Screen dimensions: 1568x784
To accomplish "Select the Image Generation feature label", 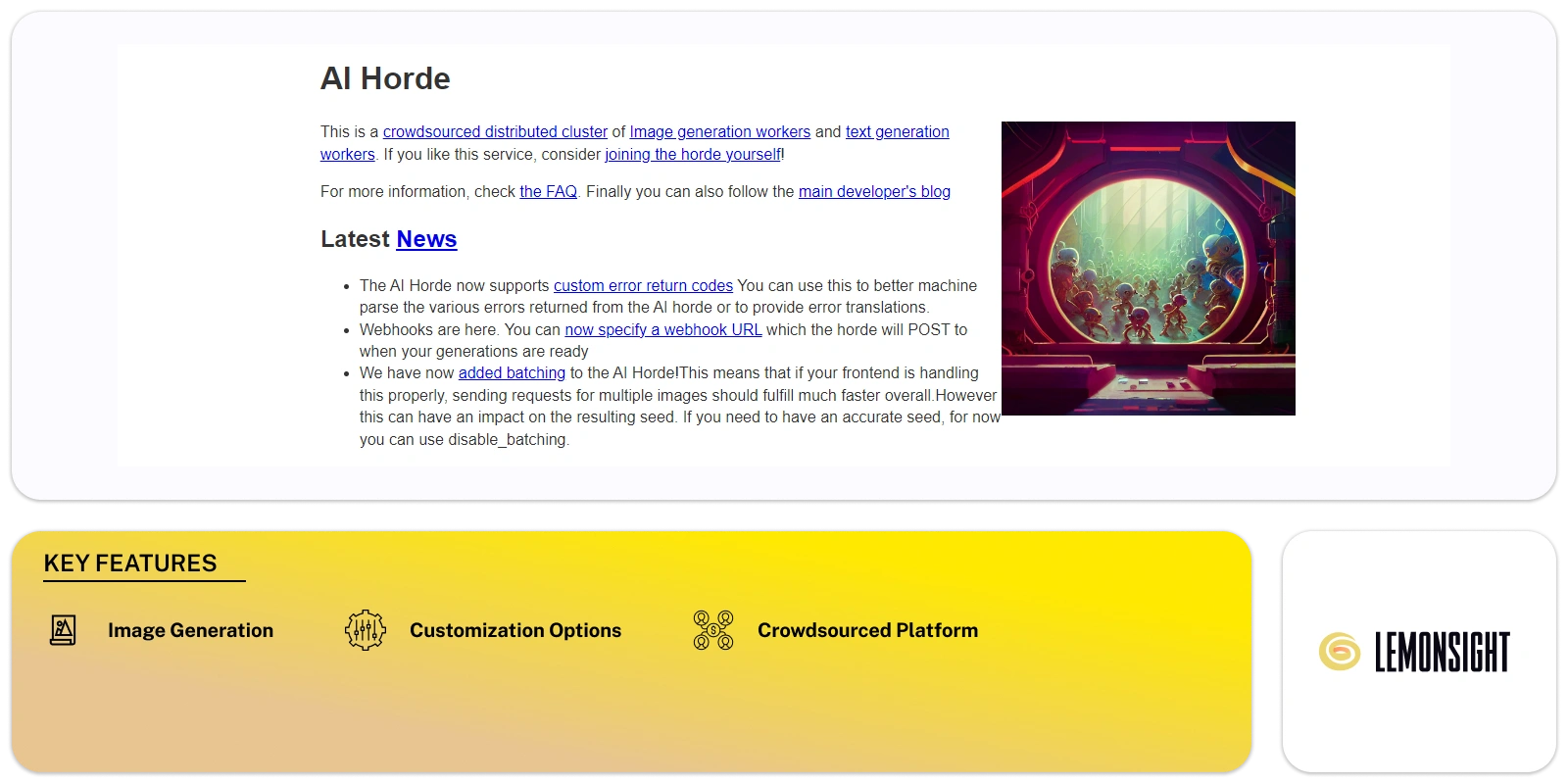I will pos(190,631).
